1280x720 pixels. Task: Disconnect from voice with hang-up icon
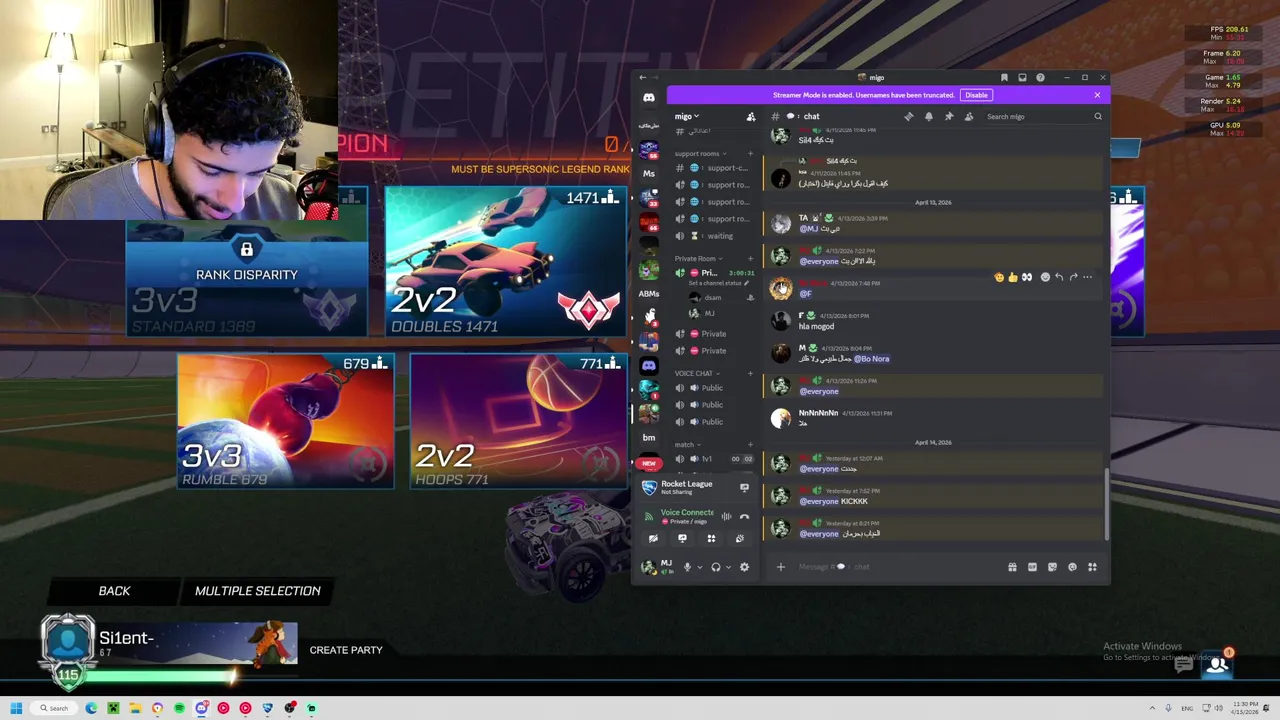point(744,517)
